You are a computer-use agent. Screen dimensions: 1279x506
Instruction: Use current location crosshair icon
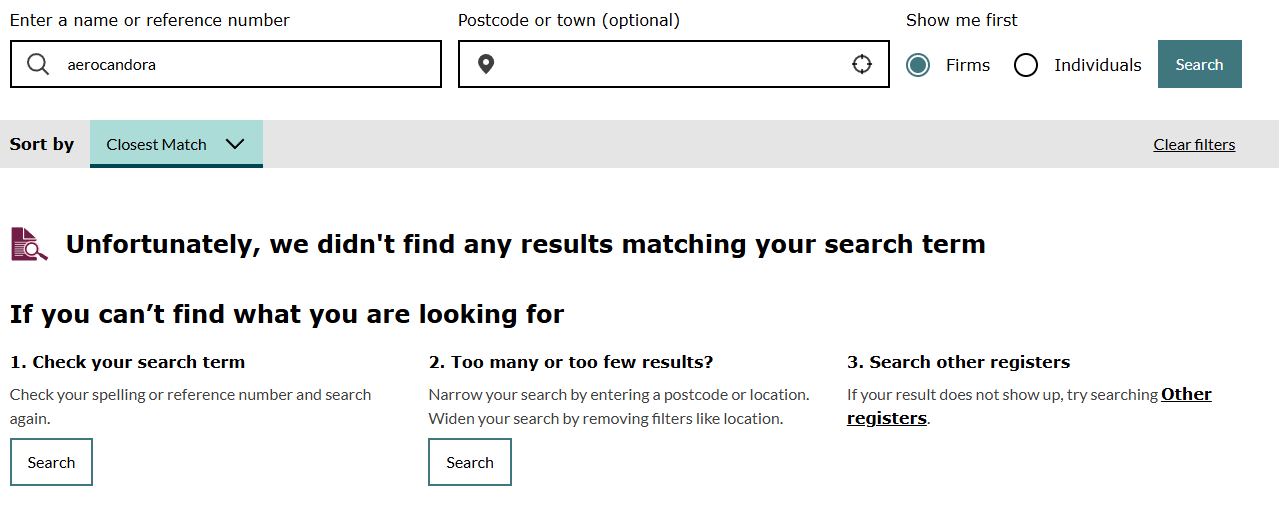[862, 65]
